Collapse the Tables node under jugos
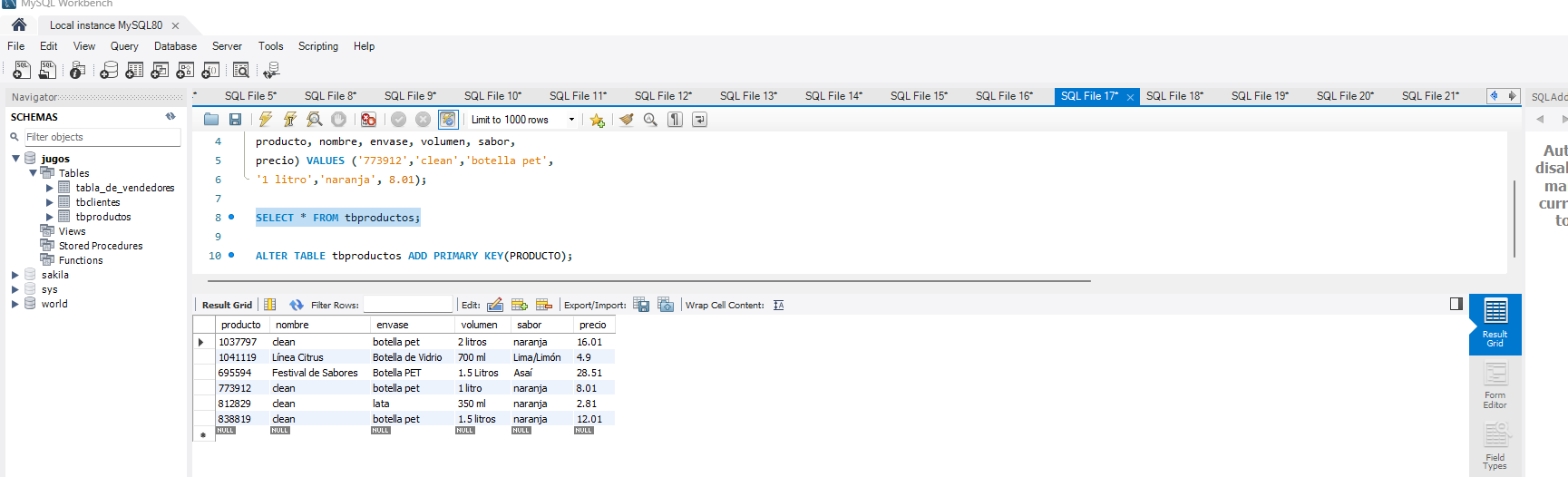Viewport: 1568px width, 477px height. coord(33,173)
